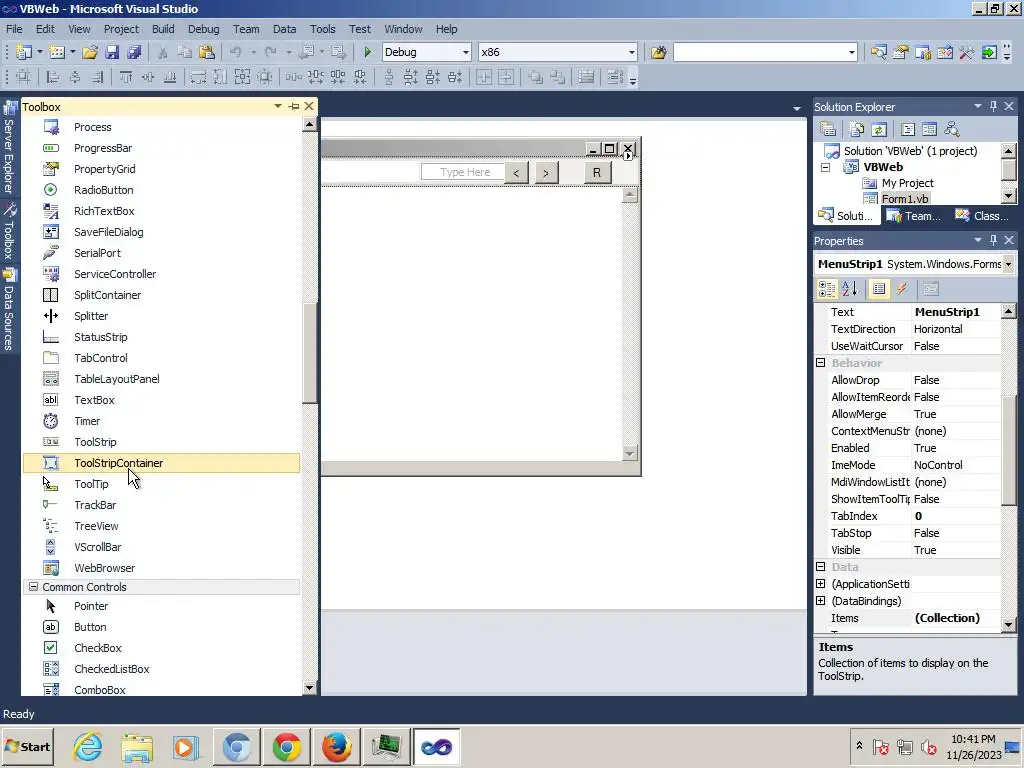
Task: Open the Project menu
Action: coord(121,29)
